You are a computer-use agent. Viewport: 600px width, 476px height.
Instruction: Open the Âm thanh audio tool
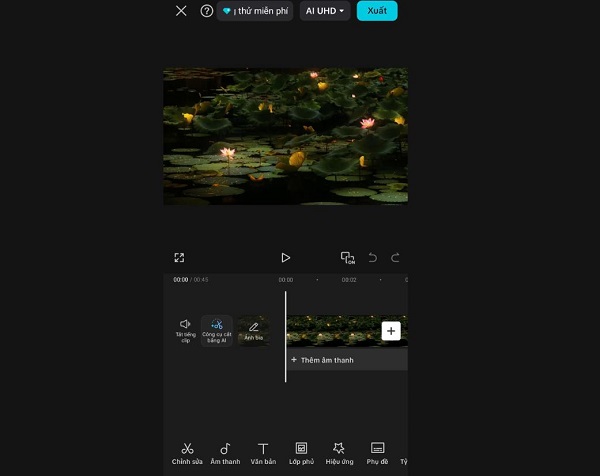(225, 453)
